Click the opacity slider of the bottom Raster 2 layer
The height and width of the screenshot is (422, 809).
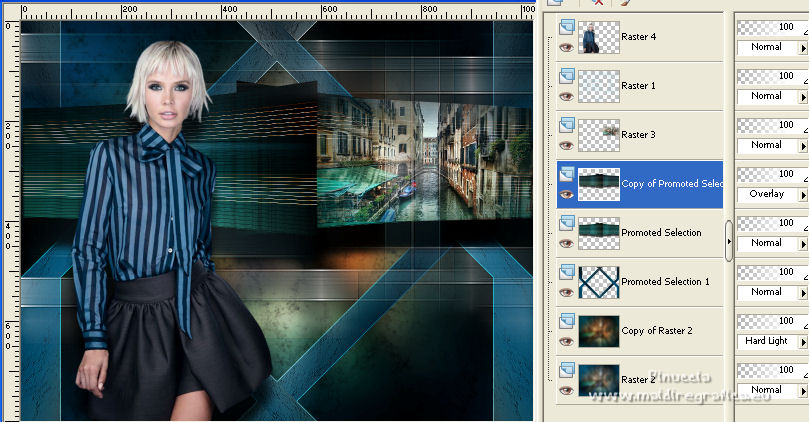pos(772,370)
